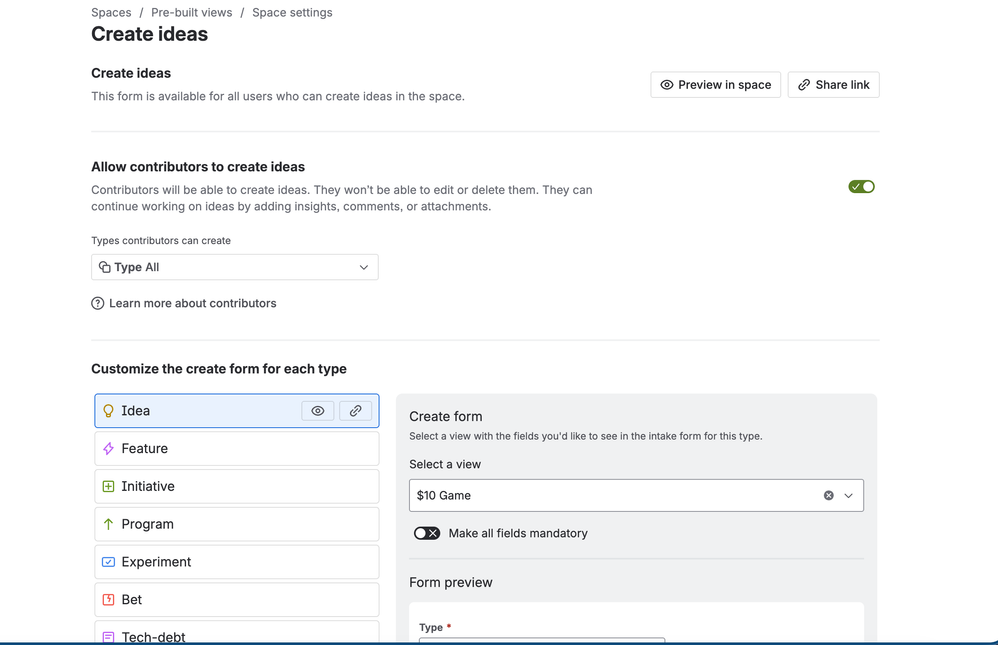This screenshot has width=998, height=645.
Task: Select the Bet type row
Action: tap(237, 600)
